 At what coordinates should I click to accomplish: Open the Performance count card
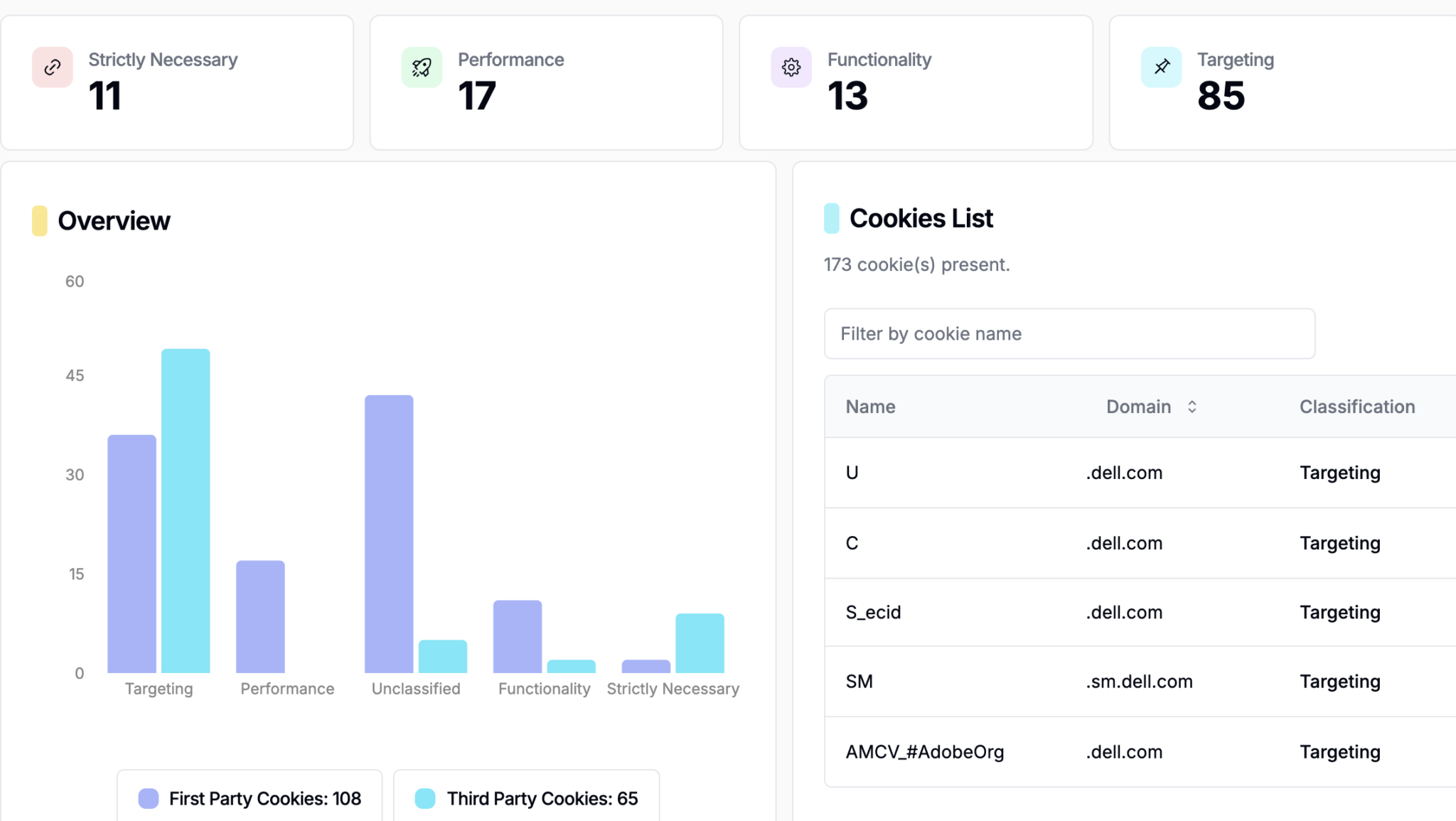click(x=546, y=82)
